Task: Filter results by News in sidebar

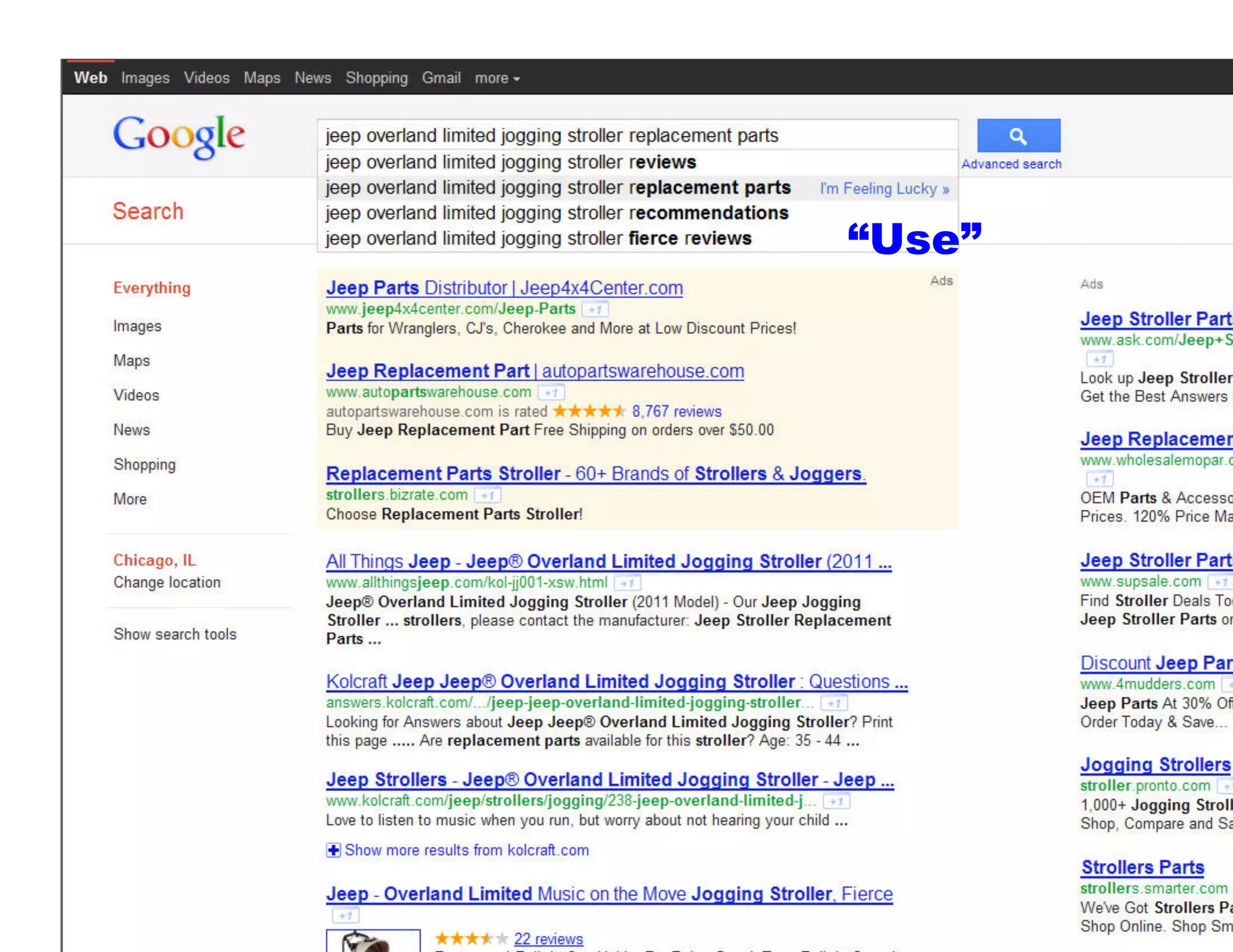Action: click(131, 430)
